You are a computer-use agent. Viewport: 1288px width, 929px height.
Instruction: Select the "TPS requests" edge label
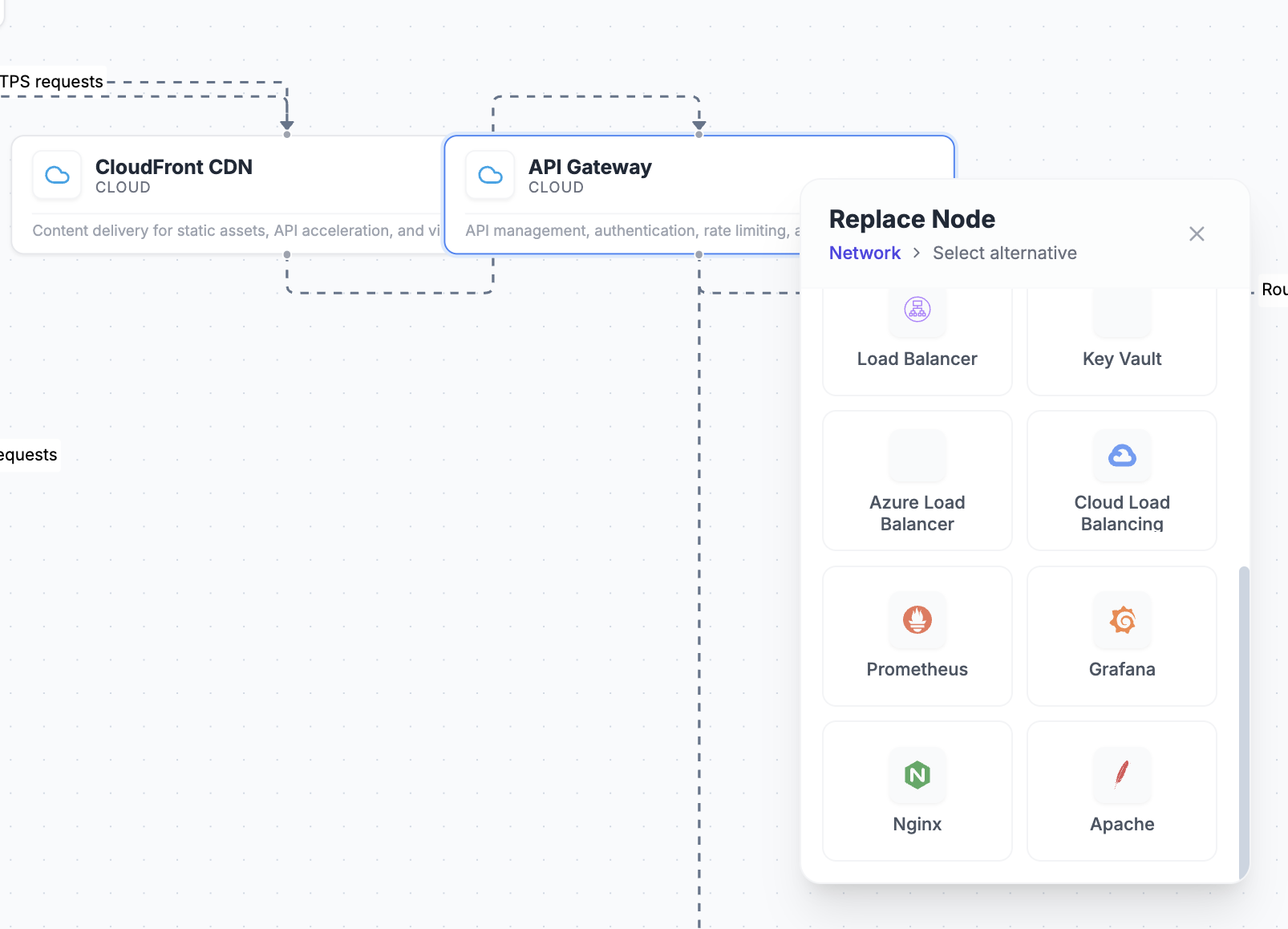click(51, 82)
